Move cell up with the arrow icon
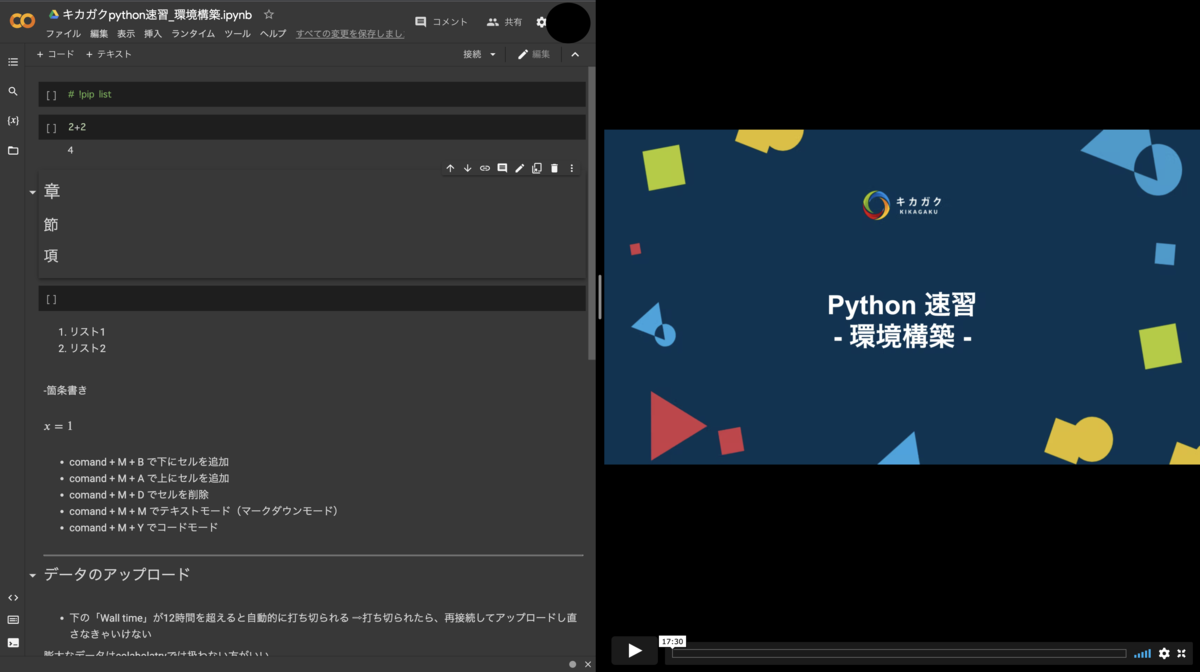The width and height of the screenshot is (1200, 672). coord(450,168)
